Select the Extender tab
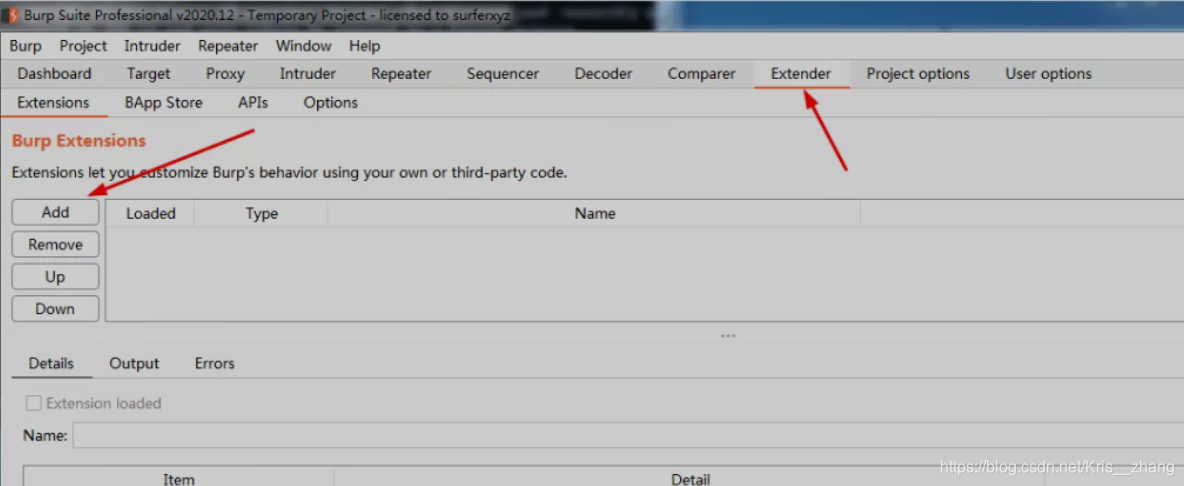Viewport: 1184px width, 486px height. 801,74
